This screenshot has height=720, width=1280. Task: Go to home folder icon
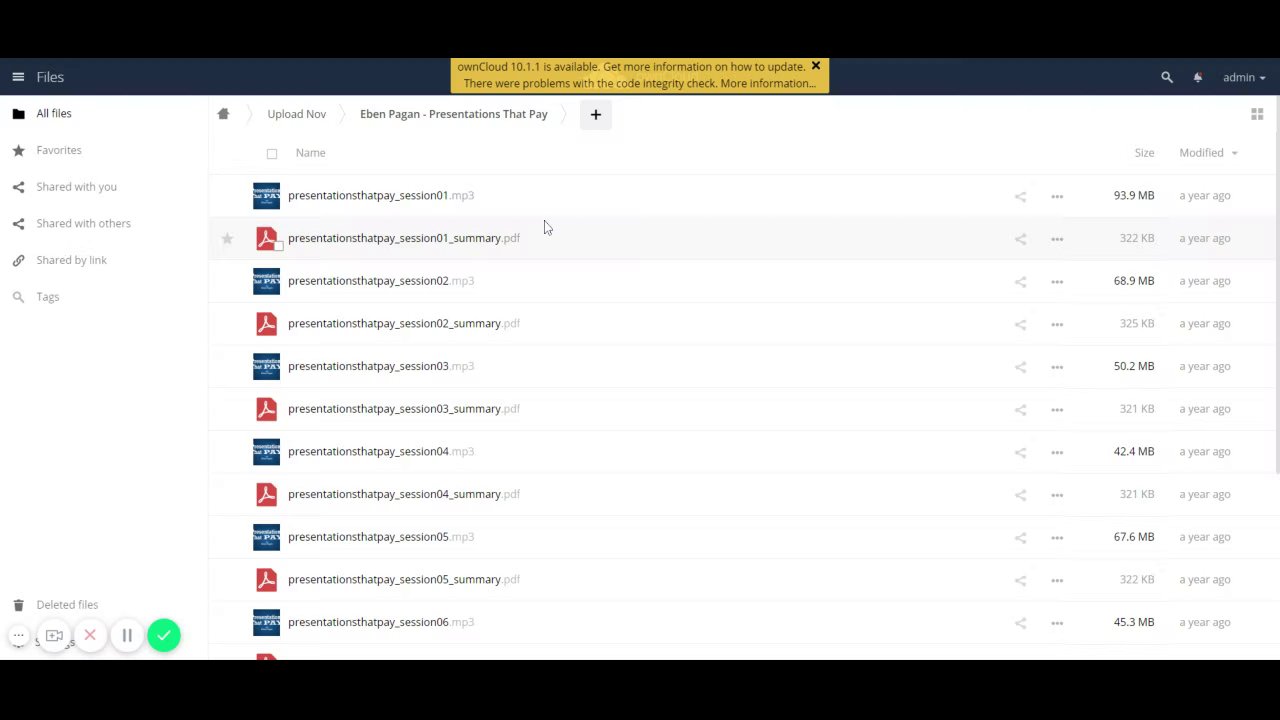click(x=223, y=114)
